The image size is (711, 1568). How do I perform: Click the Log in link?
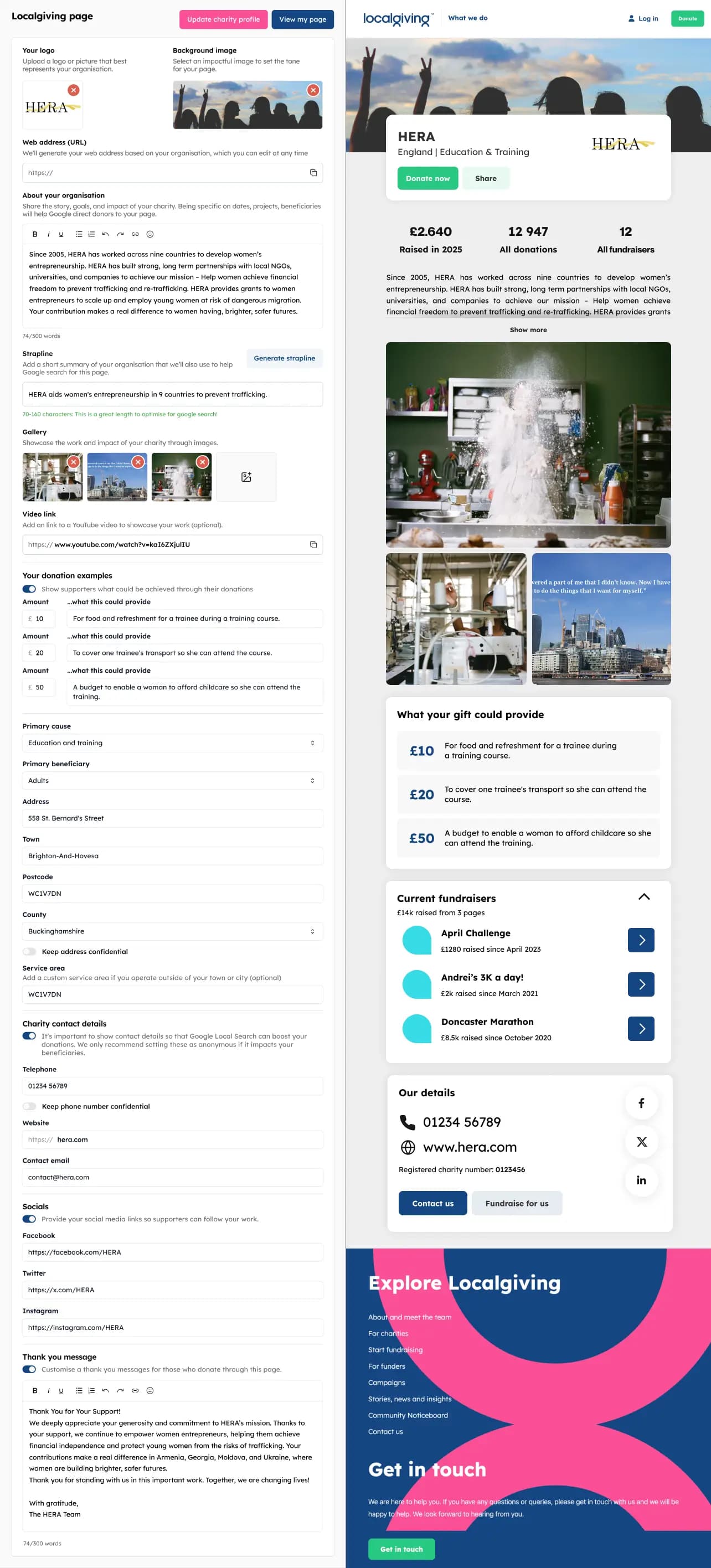[643, 19]
